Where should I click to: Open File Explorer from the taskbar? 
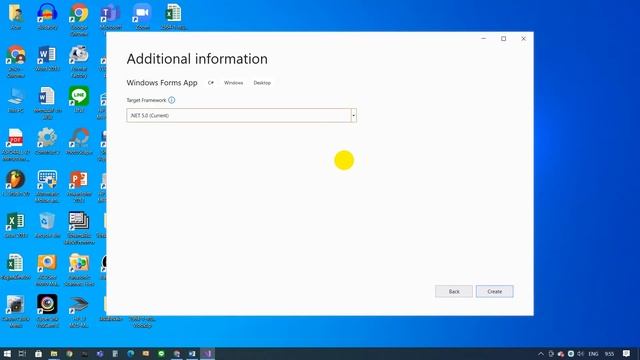(x=54, y=354)
